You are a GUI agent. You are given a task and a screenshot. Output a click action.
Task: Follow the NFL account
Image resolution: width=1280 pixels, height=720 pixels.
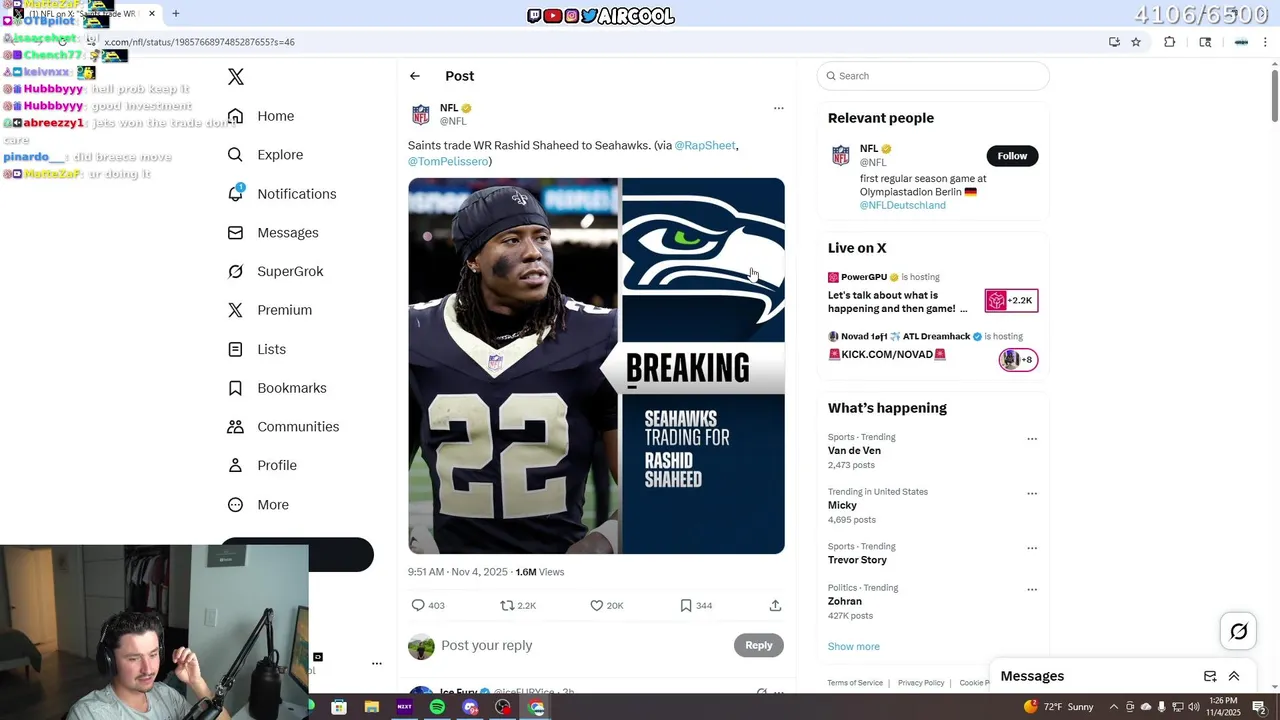click(1012, 155)
